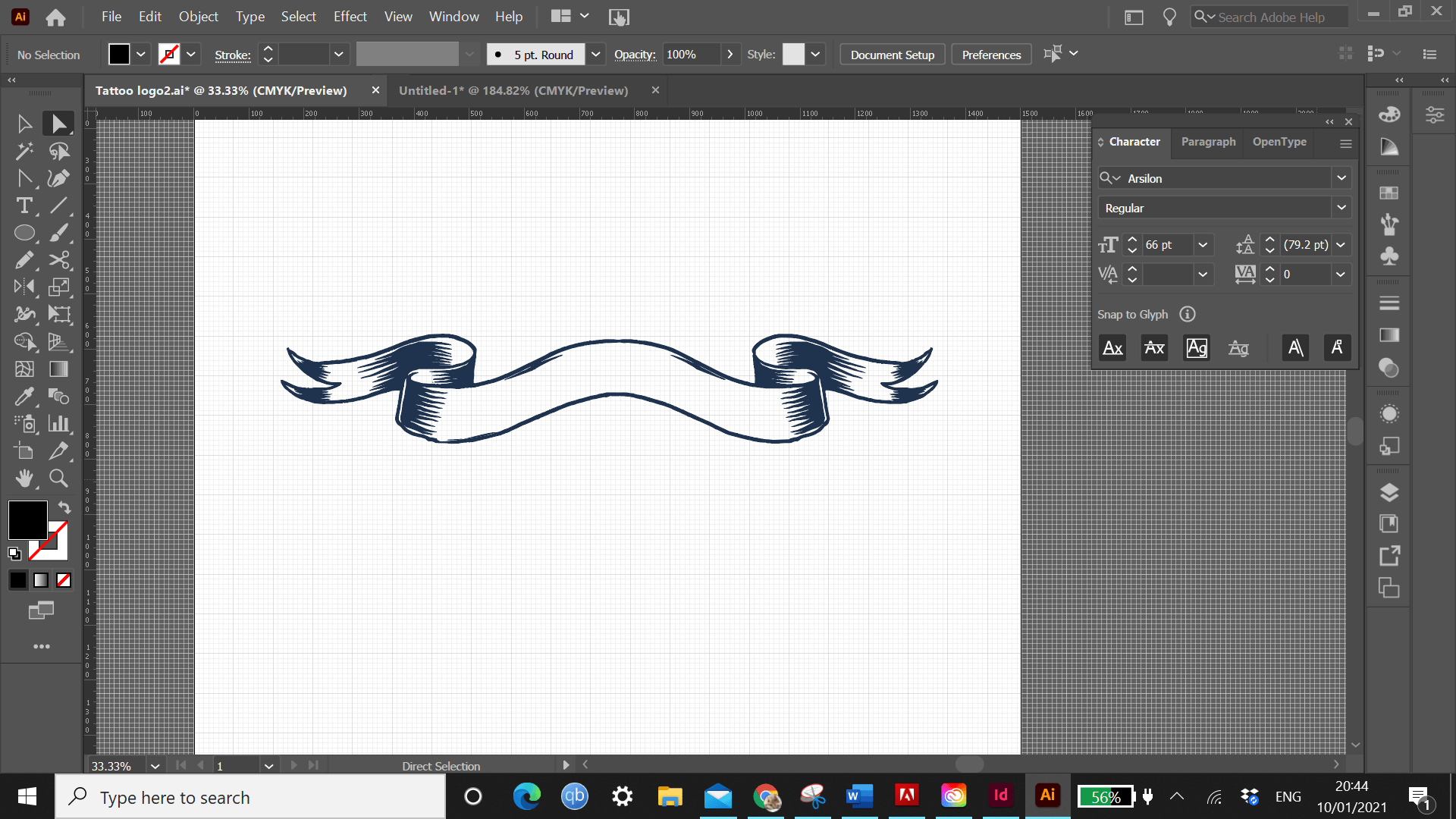The width and height of the screenshot is (1456, 819).
Task: Select the Type tool
Action: coord(24,206)
